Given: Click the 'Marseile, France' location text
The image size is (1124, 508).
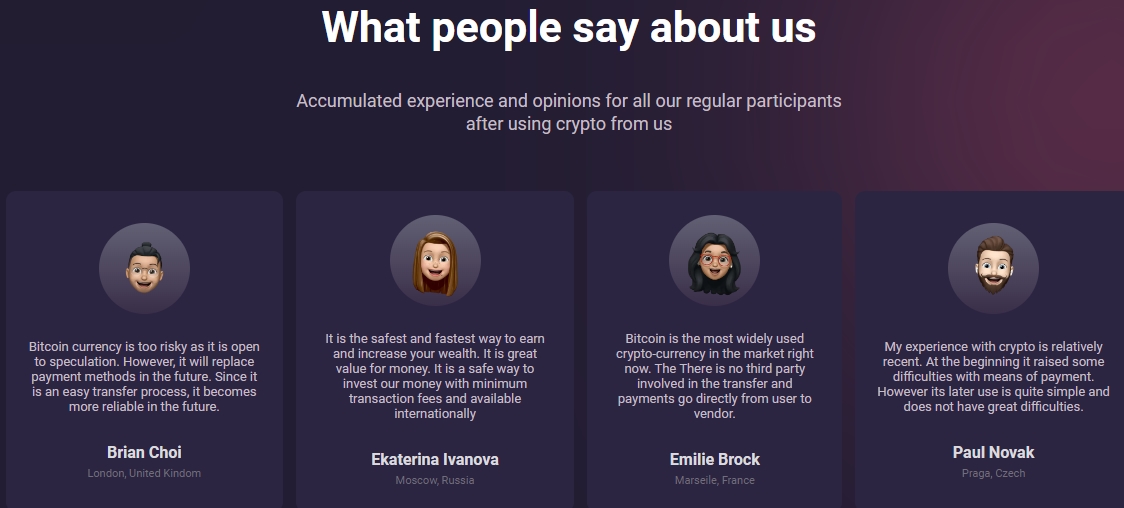Looking at the screenshot, I should [x=714, y=480].
